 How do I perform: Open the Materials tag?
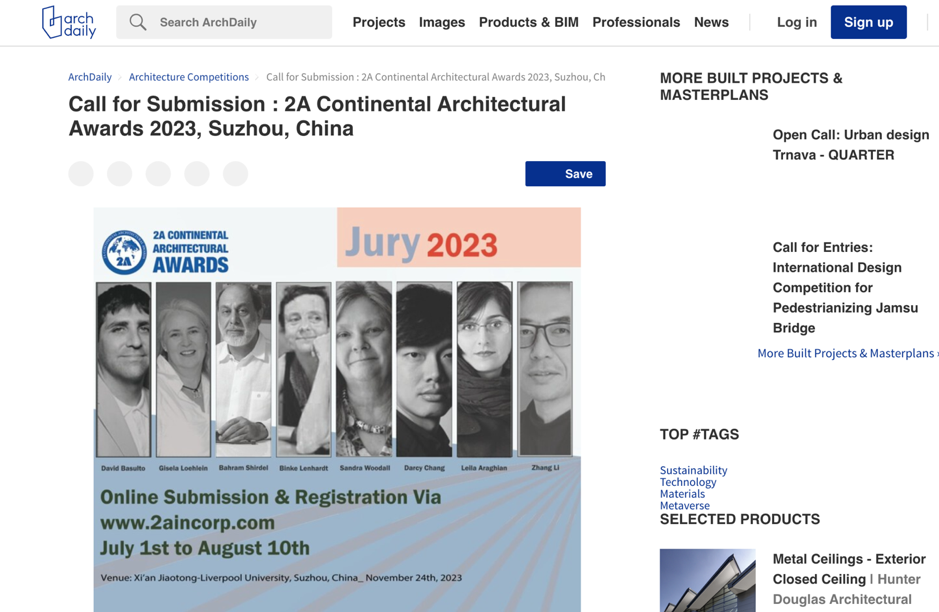click(682, 494)
